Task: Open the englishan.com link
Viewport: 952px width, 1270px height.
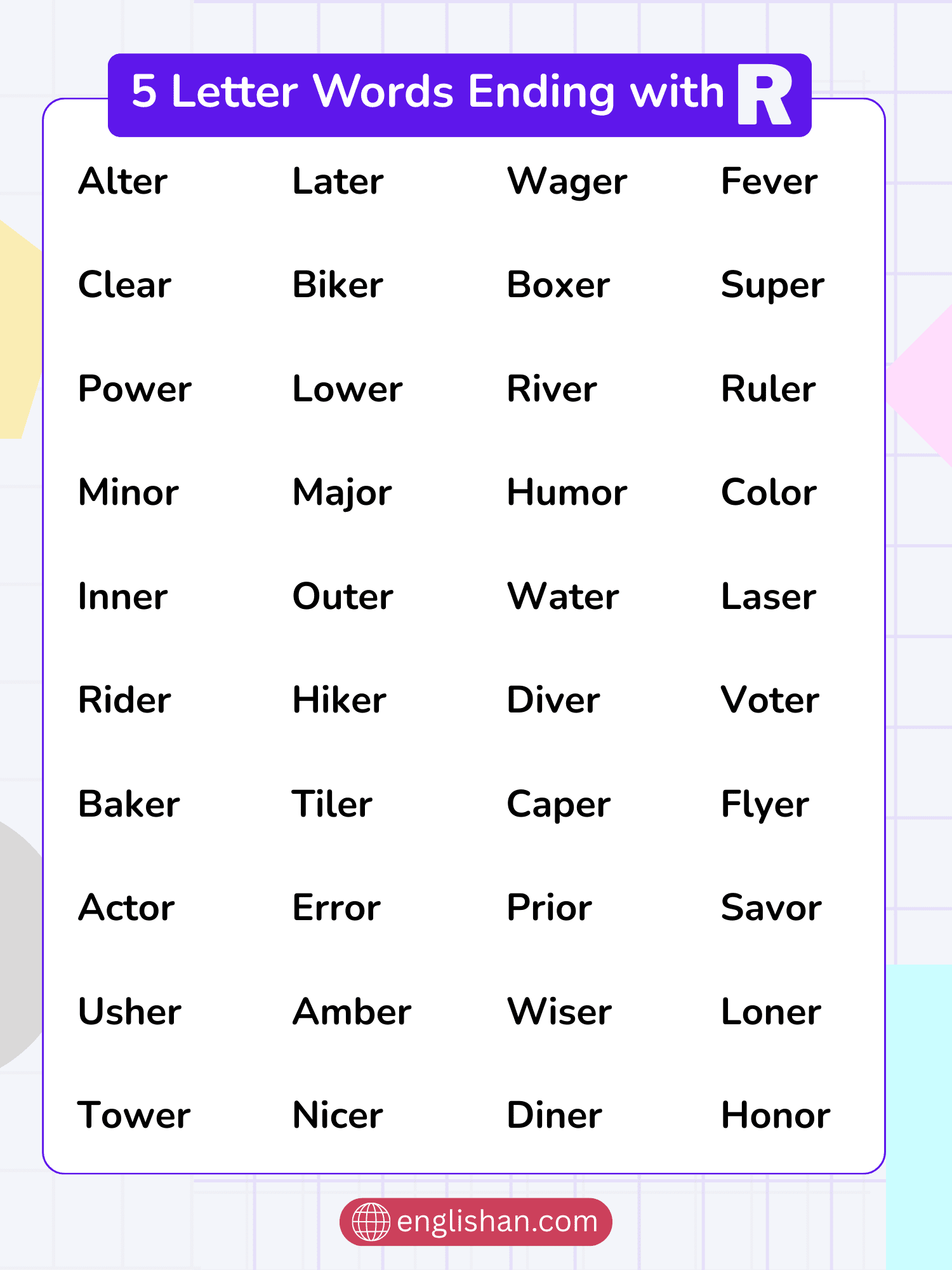Action: 496,1221
